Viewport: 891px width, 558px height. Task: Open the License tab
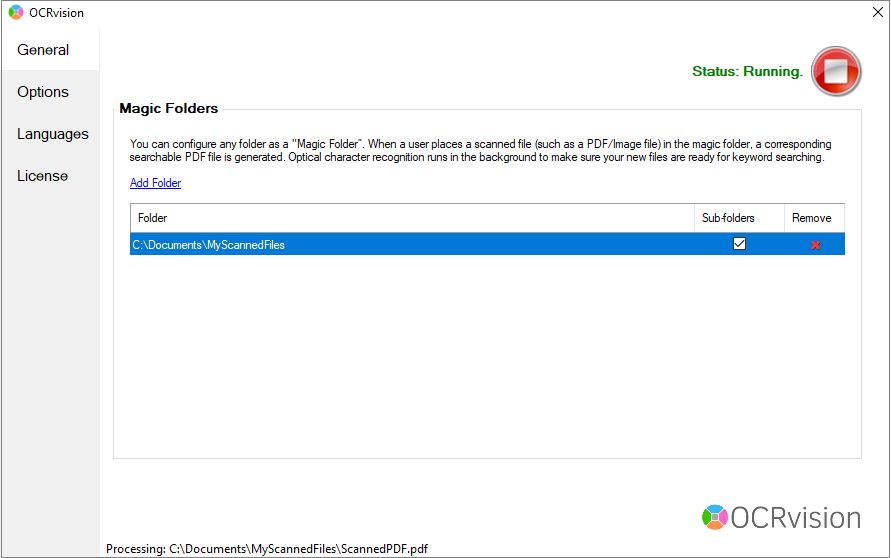tap(42, 176)
